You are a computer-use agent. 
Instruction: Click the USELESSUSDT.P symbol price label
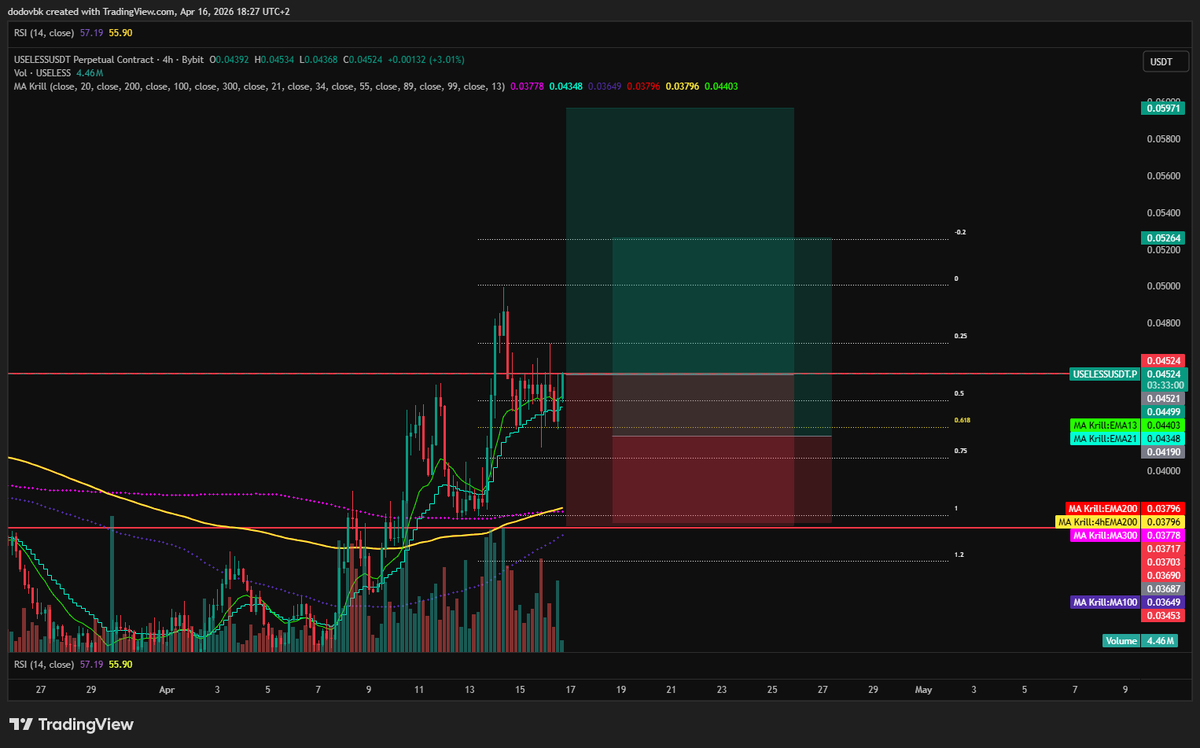pos(1104,373)
